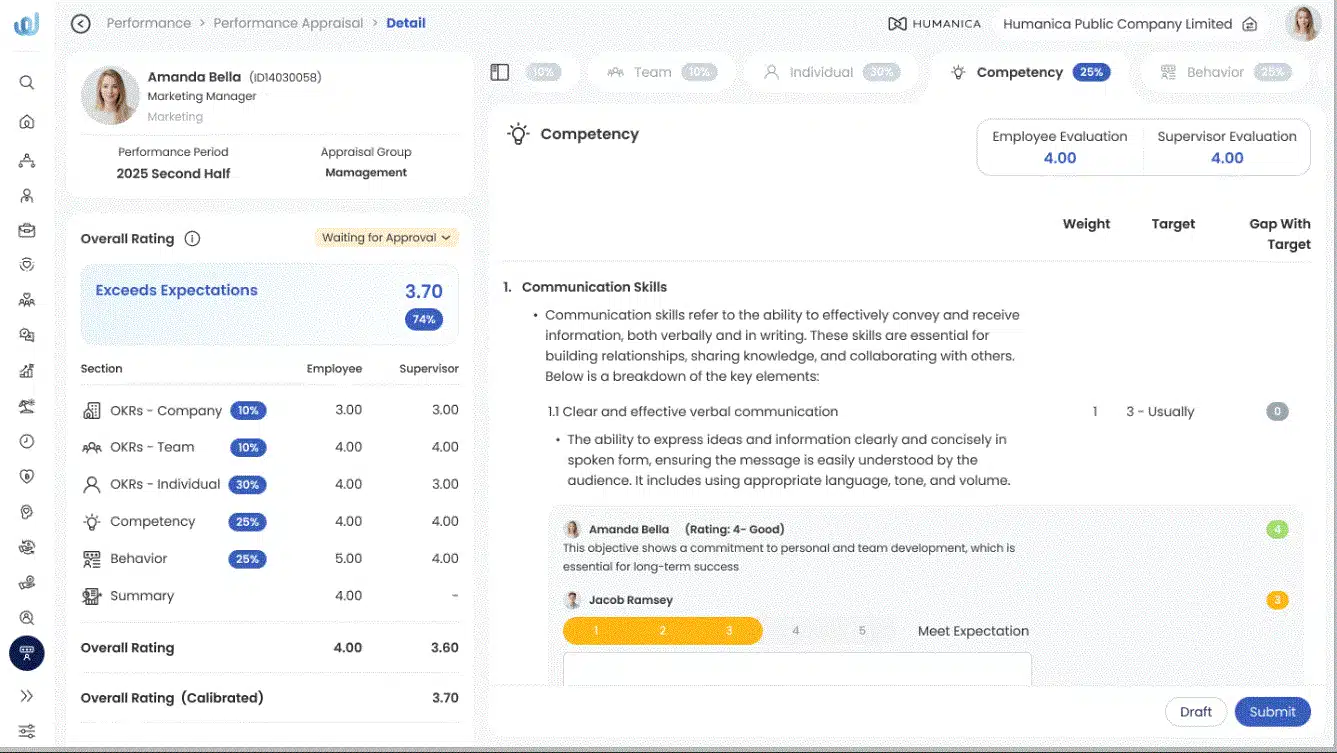The width and height of the screenshot is (1337, 753).
Task: Click Jacob Ramsey's orange rating scale bar
Action: [x=663, y=630]
